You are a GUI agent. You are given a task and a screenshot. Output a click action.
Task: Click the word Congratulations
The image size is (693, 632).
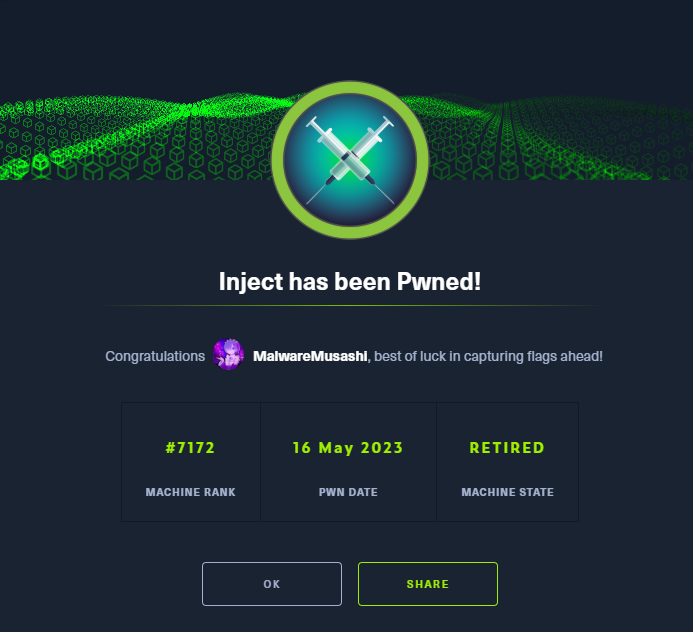pos(155,356)
